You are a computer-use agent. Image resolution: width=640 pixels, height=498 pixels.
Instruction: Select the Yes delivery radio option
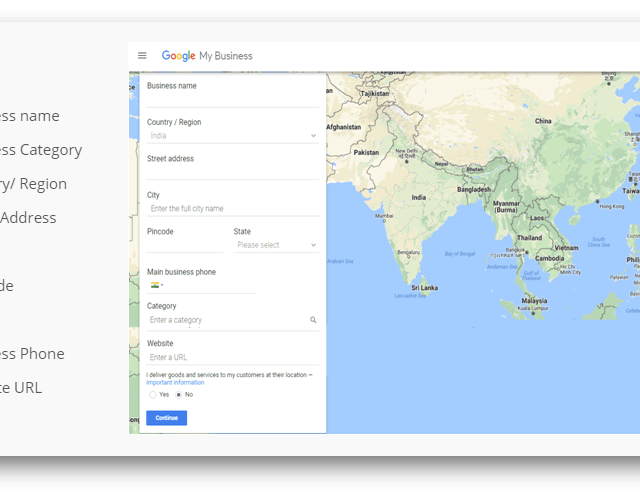pos(153,395)
